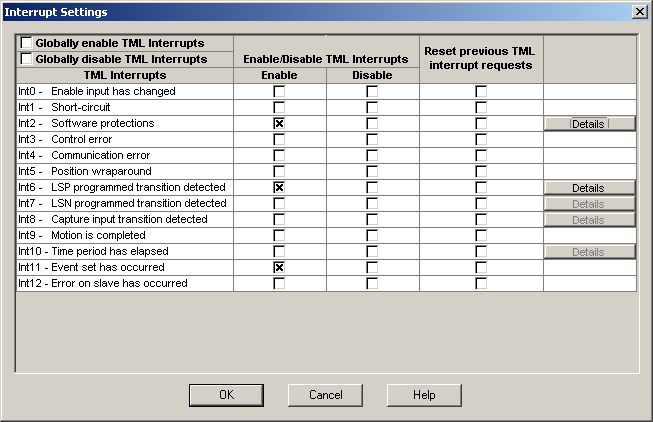Check Disable for Int12 Error on slave
Image resolution: width=653 pixels, height=422 pixels.
tap(372, 283)
